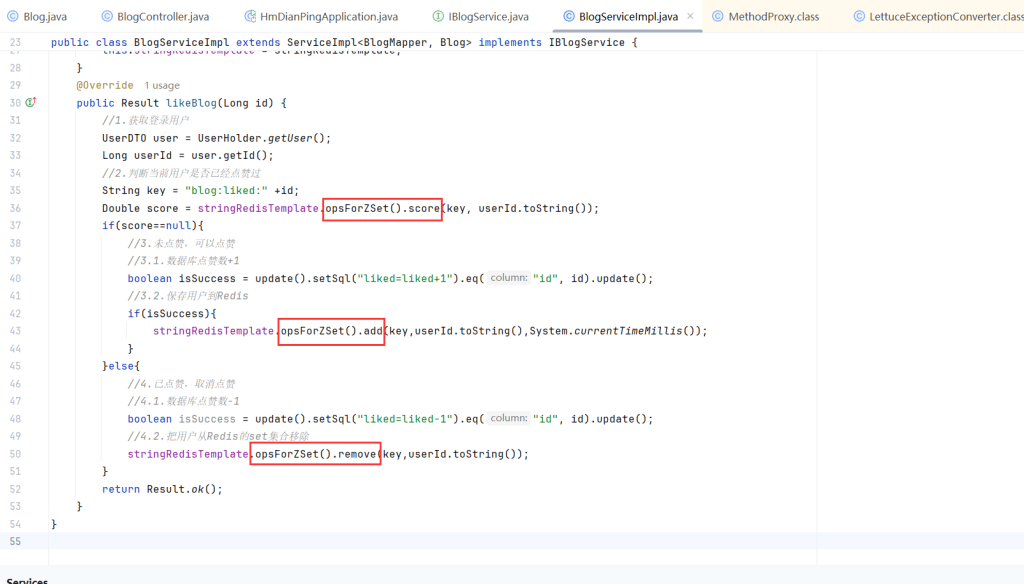The image size is (1024, 584).
Task: Click the IBlogService.java interface icon
Action: click(x=439, y=17)
